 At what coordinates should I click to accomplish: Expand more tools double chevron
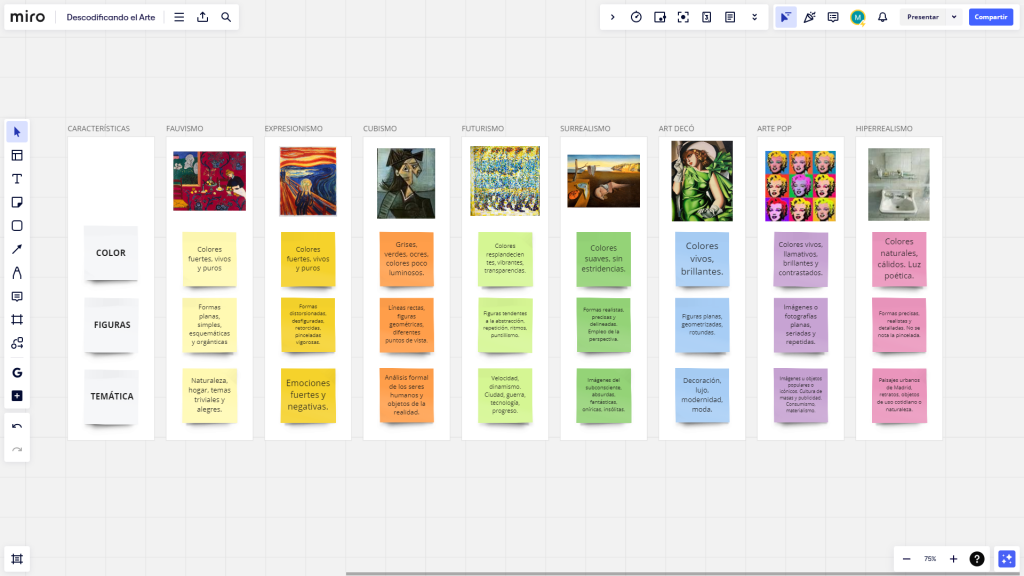(754, 17)
